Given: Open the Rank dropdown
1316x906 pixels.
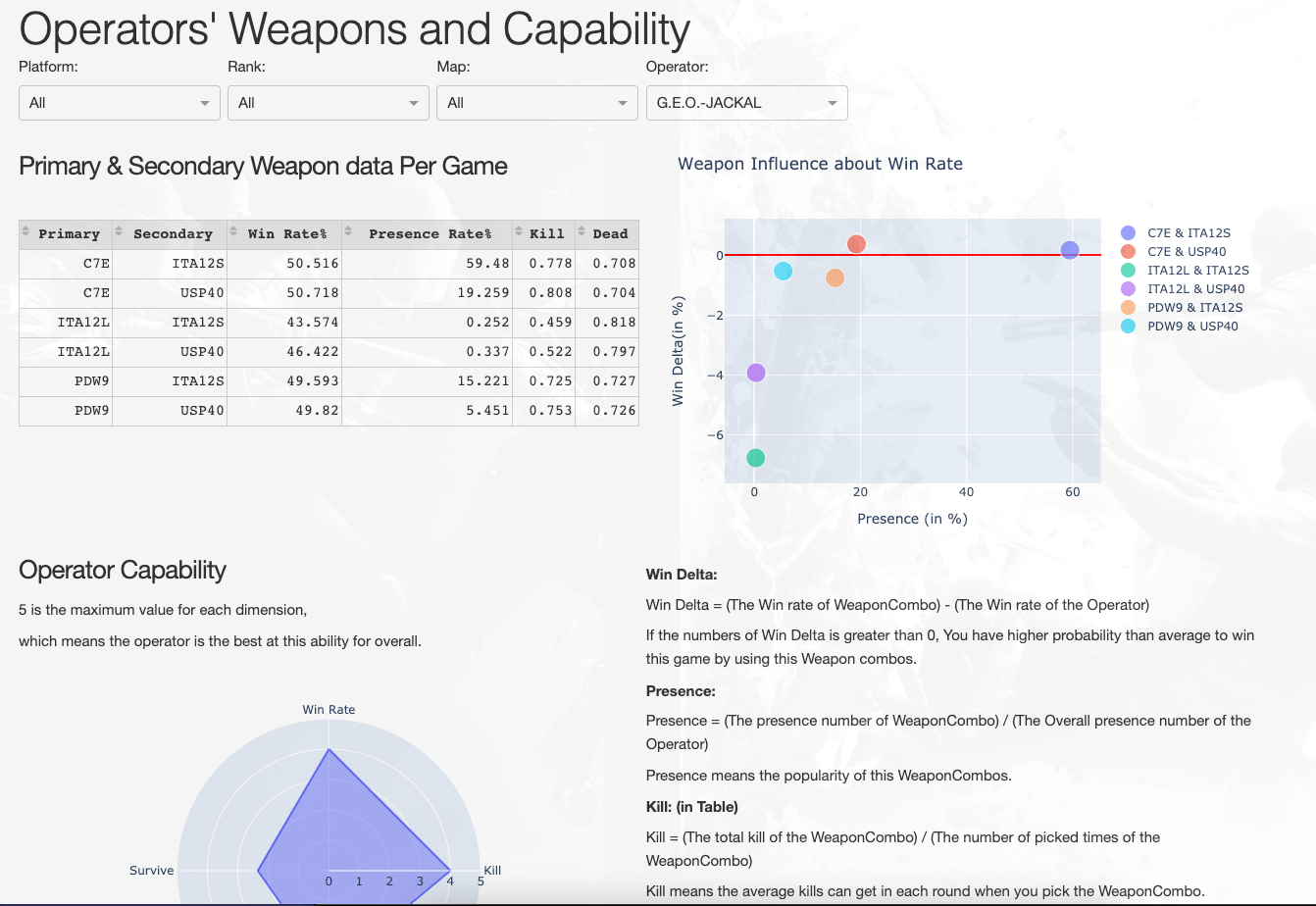Looking at the screenshot, I should (328, 102).
